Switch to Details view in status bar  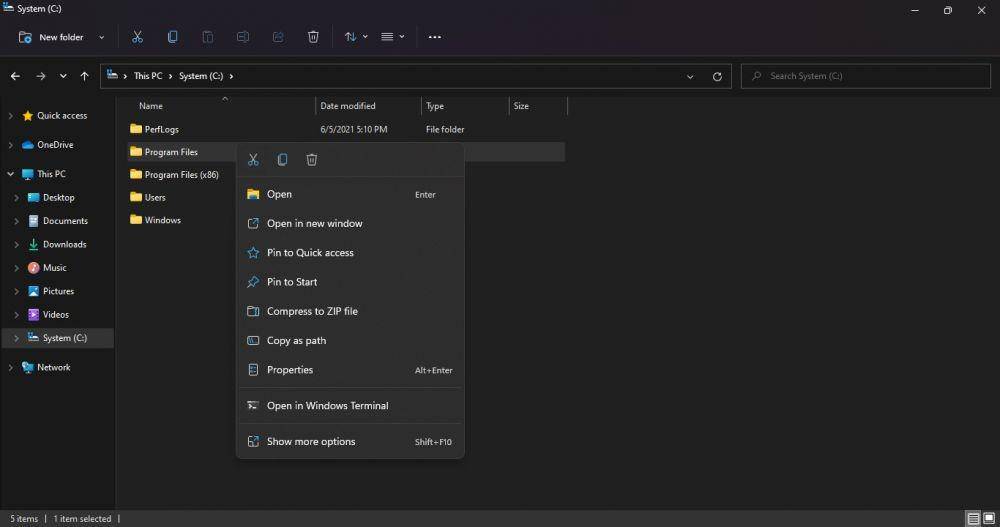(973, 518)
